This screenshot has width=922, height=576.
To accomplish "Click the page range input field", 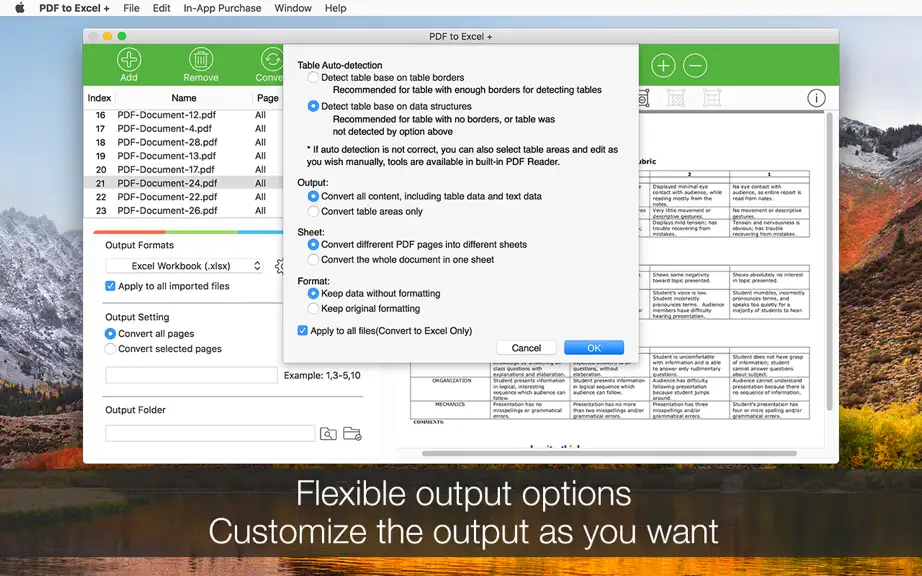I will coord(191,376).
